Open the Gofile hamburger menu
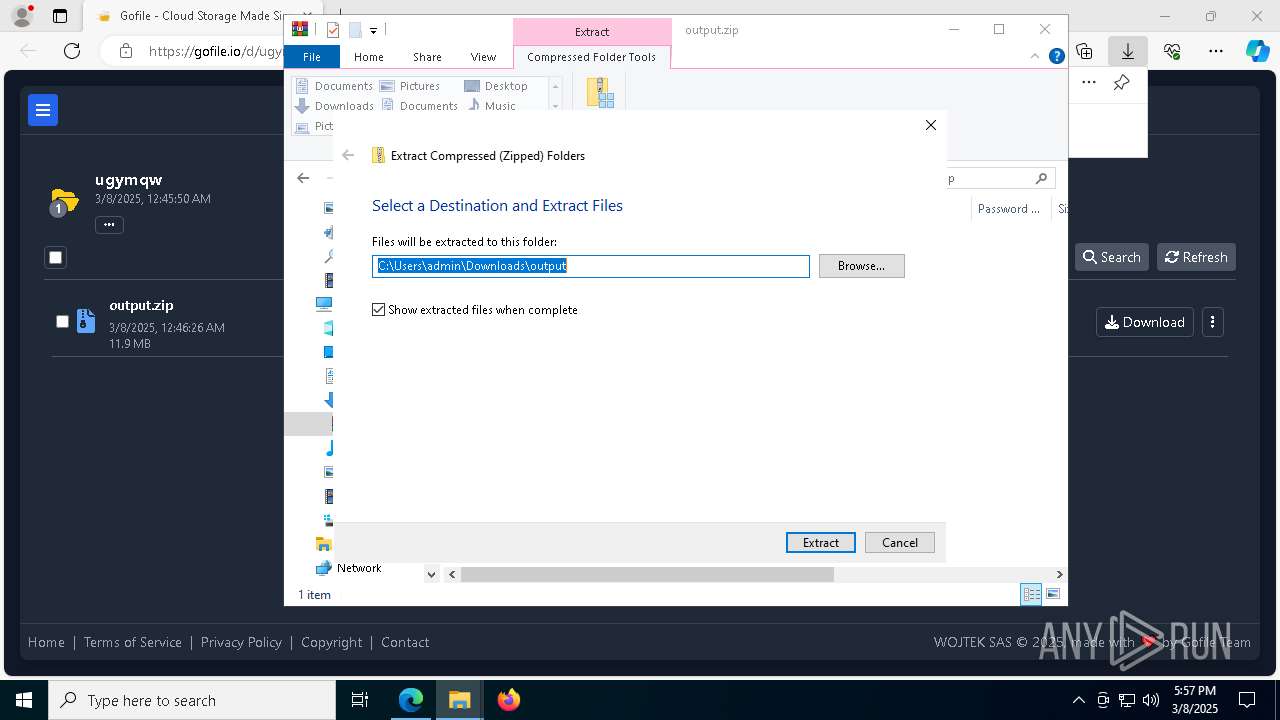 pos(43,110)
